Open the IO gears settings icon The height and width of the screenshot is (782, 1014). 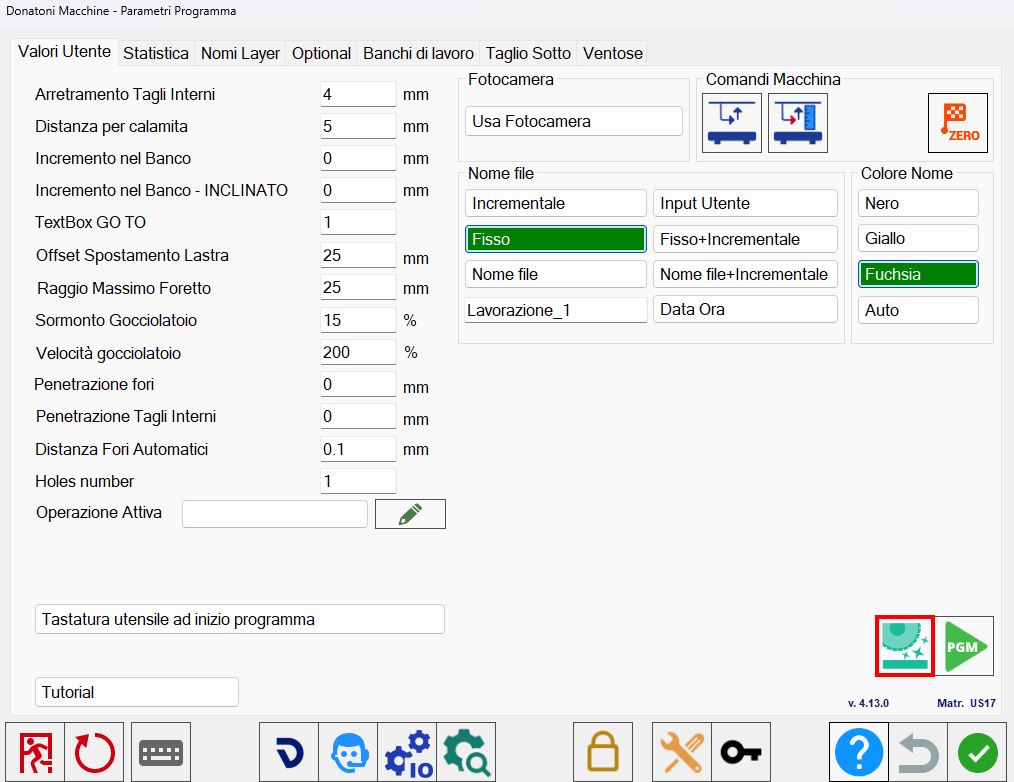407,752
